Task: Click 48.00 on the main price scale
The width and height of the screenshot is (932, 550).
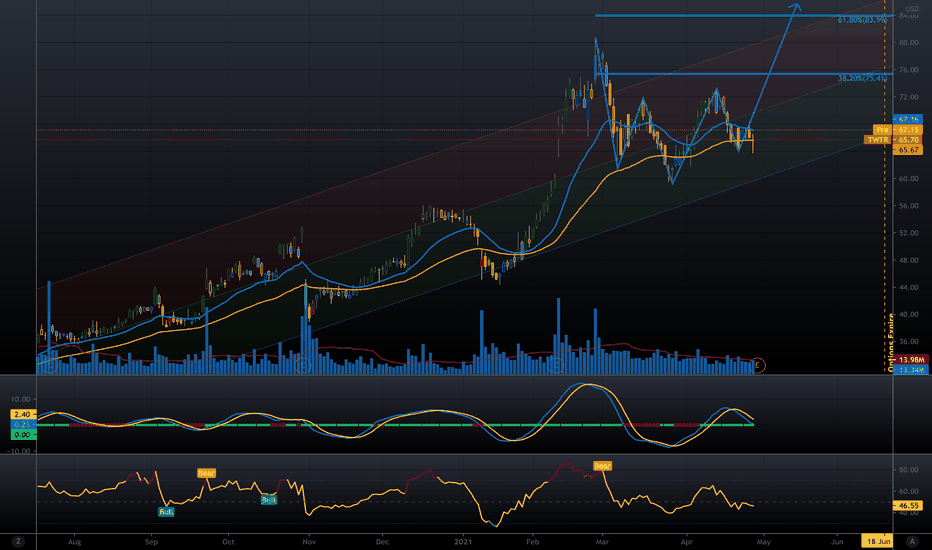Action: click(909, 260)
